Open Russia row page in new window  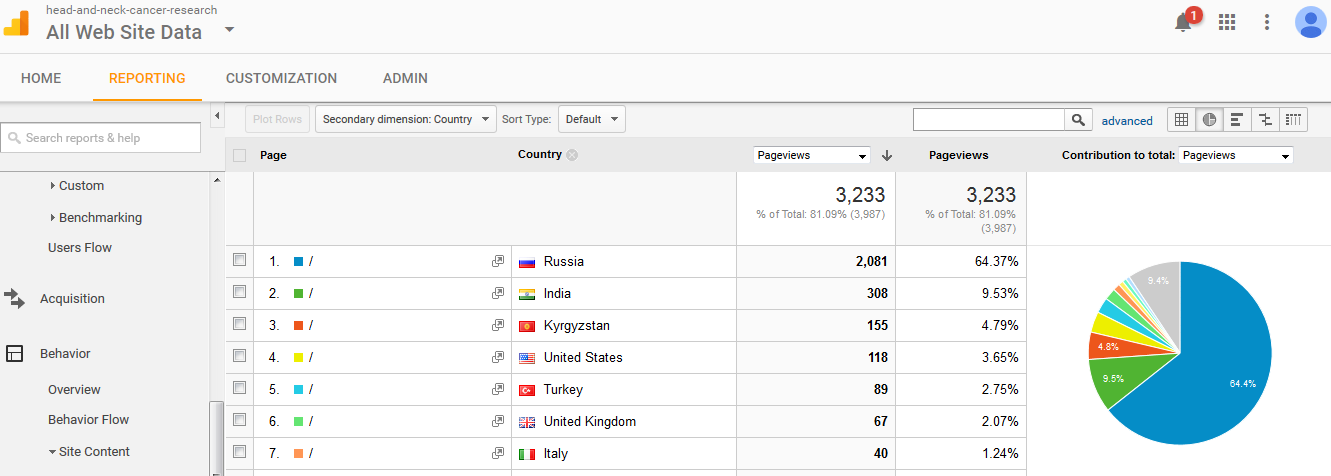(x=497, y=262)
